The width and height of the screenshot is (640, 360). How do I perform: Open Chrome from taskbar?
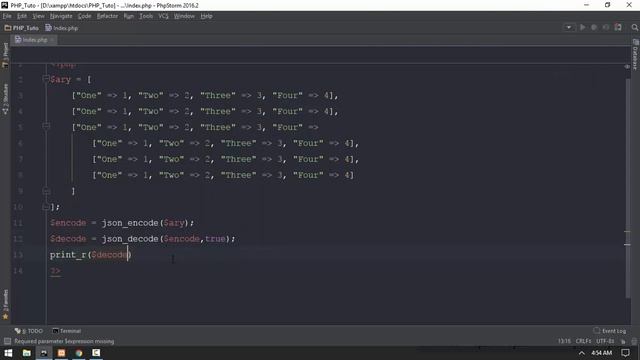(79, 353)
